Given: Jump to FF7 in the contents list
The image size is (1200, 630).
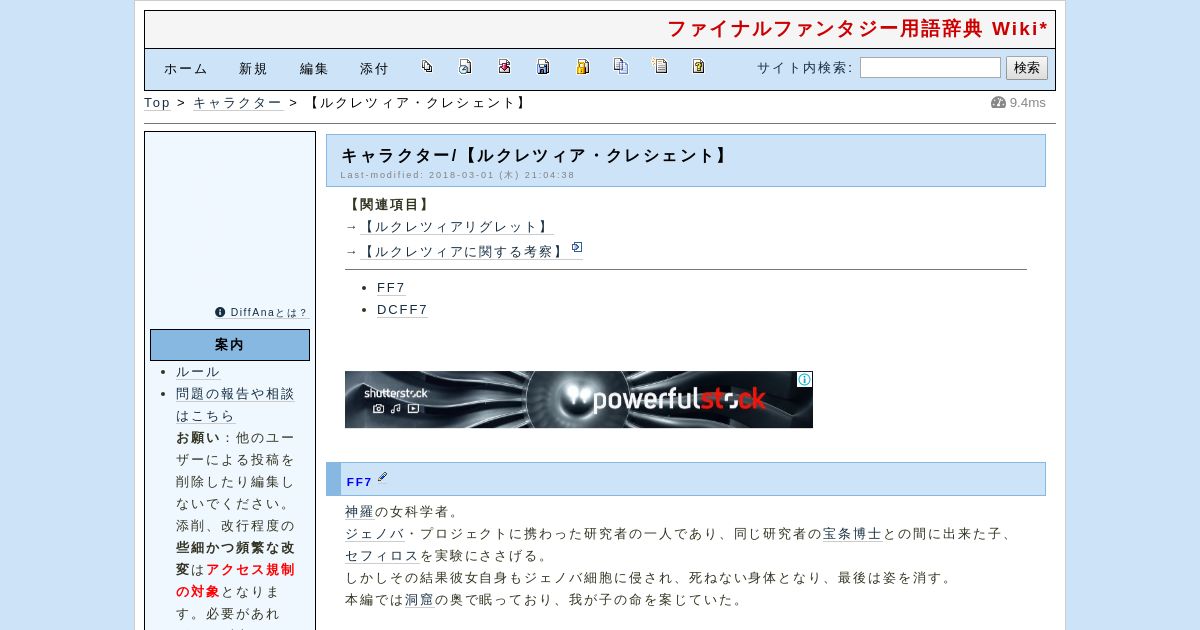Looking at the screenshot, I should click(391, 288).
